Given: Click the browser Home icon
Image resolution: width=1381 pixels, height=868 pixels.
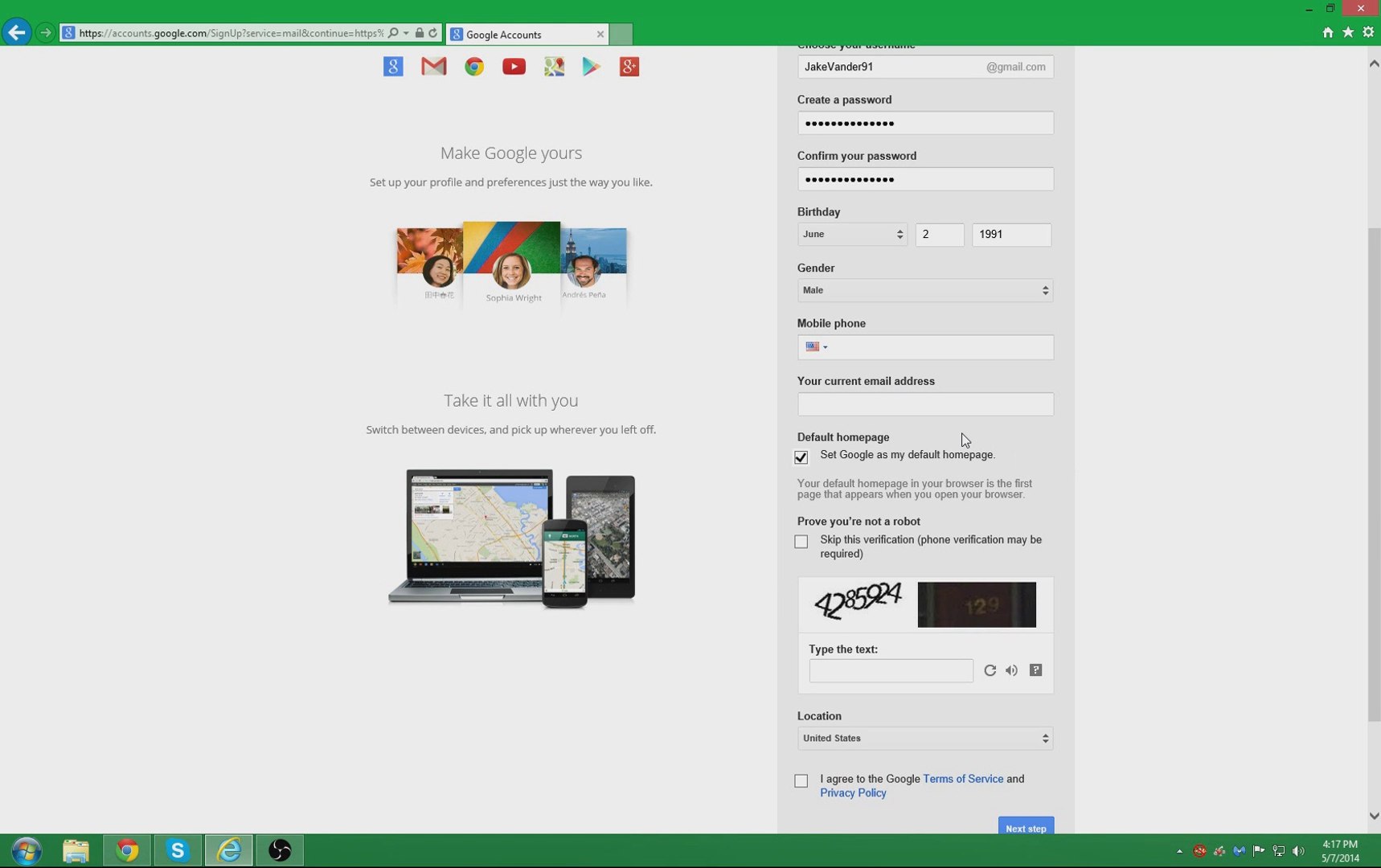Looking at the screenshot, I should click(x=1327, y=32).
